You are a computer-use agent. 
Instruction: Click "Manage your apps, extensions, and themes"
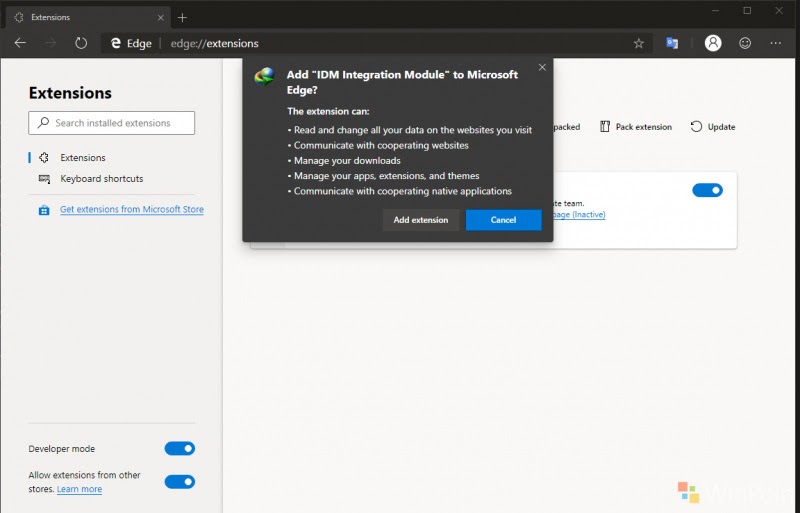[386, 176]
